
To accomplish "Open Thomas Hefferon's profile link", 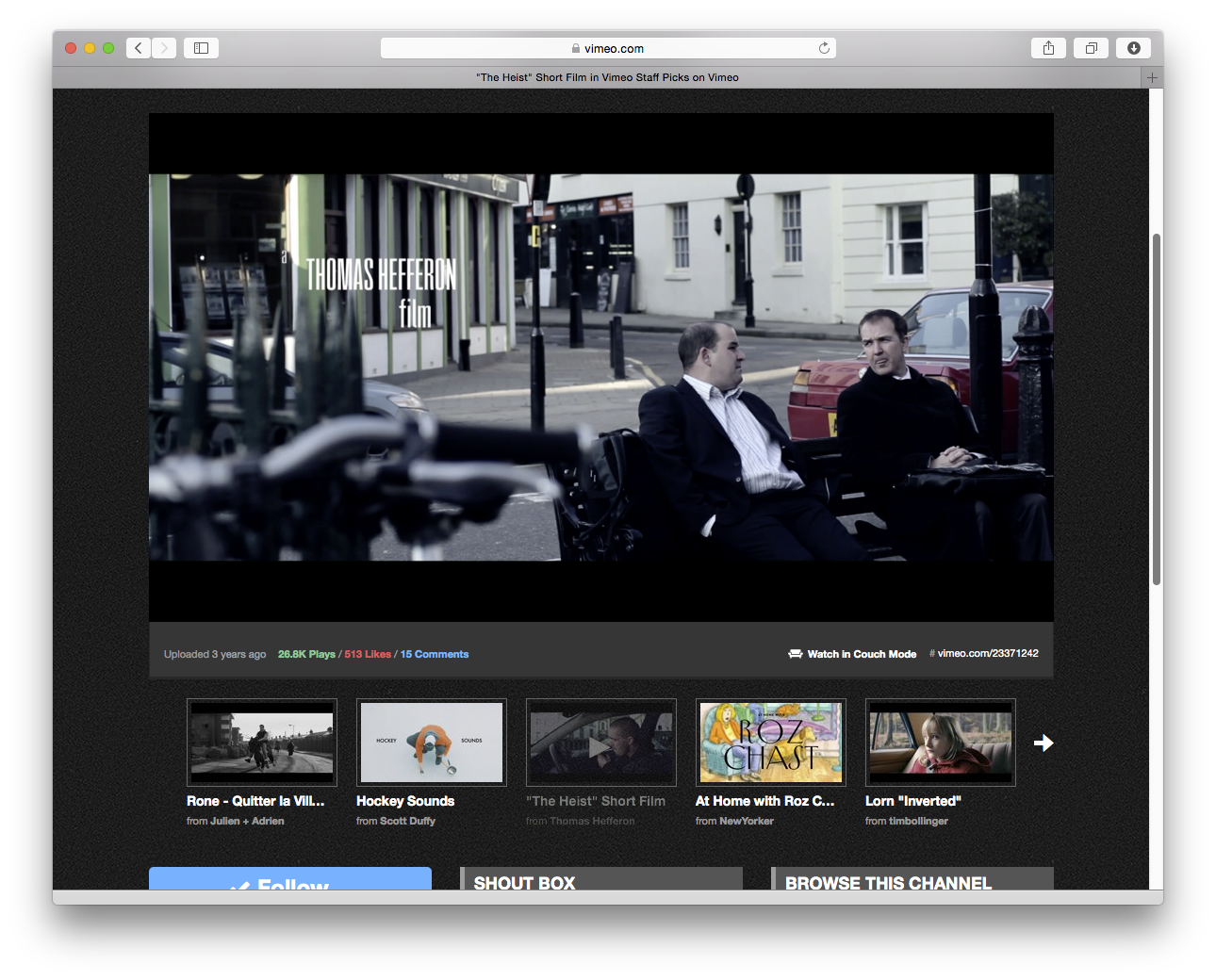I will click(x=592, y=822).
